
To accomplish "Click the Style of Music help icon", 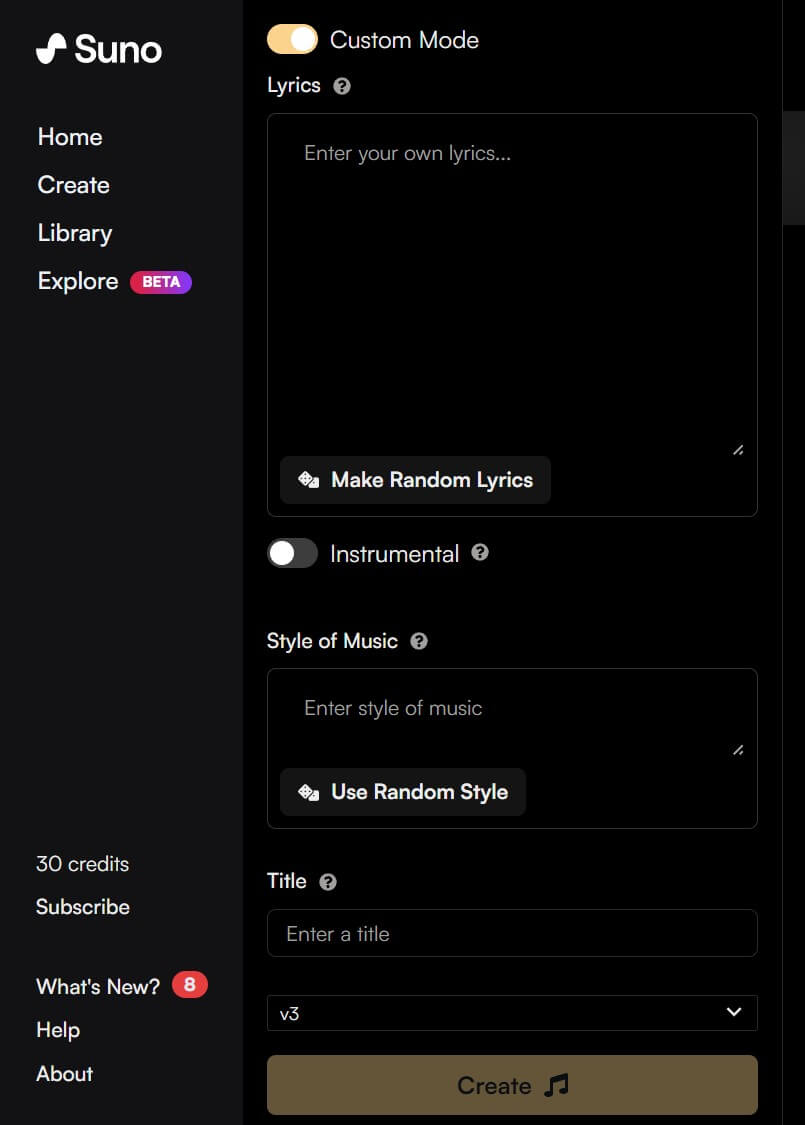I will 419,641.
